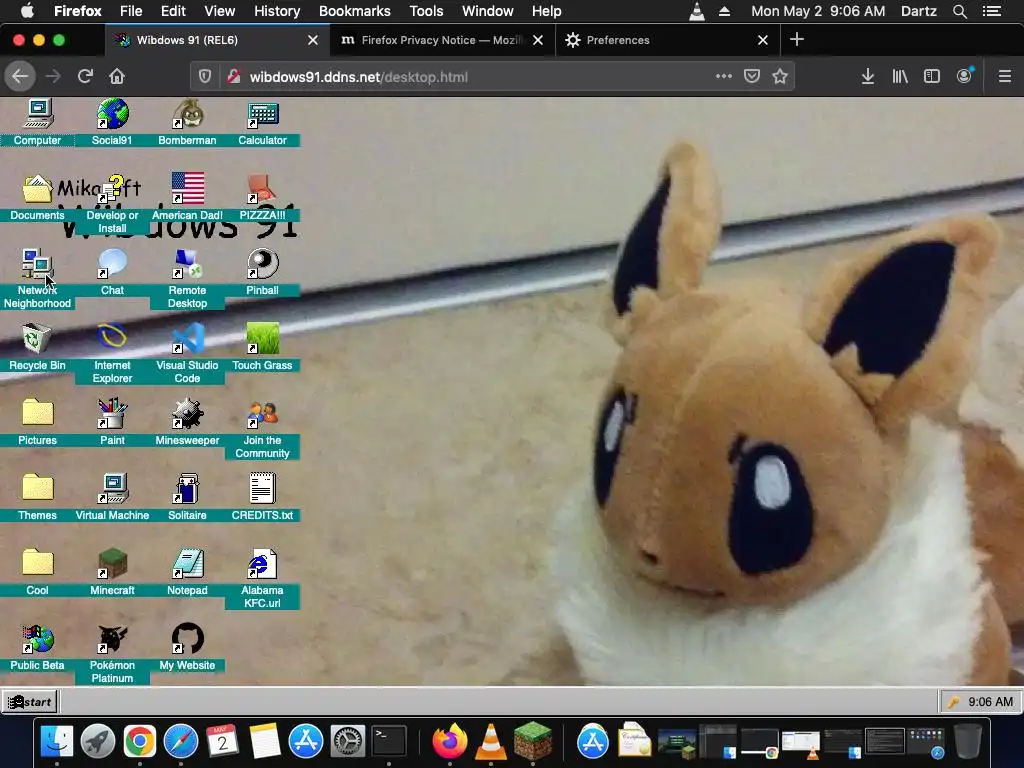Save page to Pocket
The height and width of the screenshot is (768, 1024).
752,76
